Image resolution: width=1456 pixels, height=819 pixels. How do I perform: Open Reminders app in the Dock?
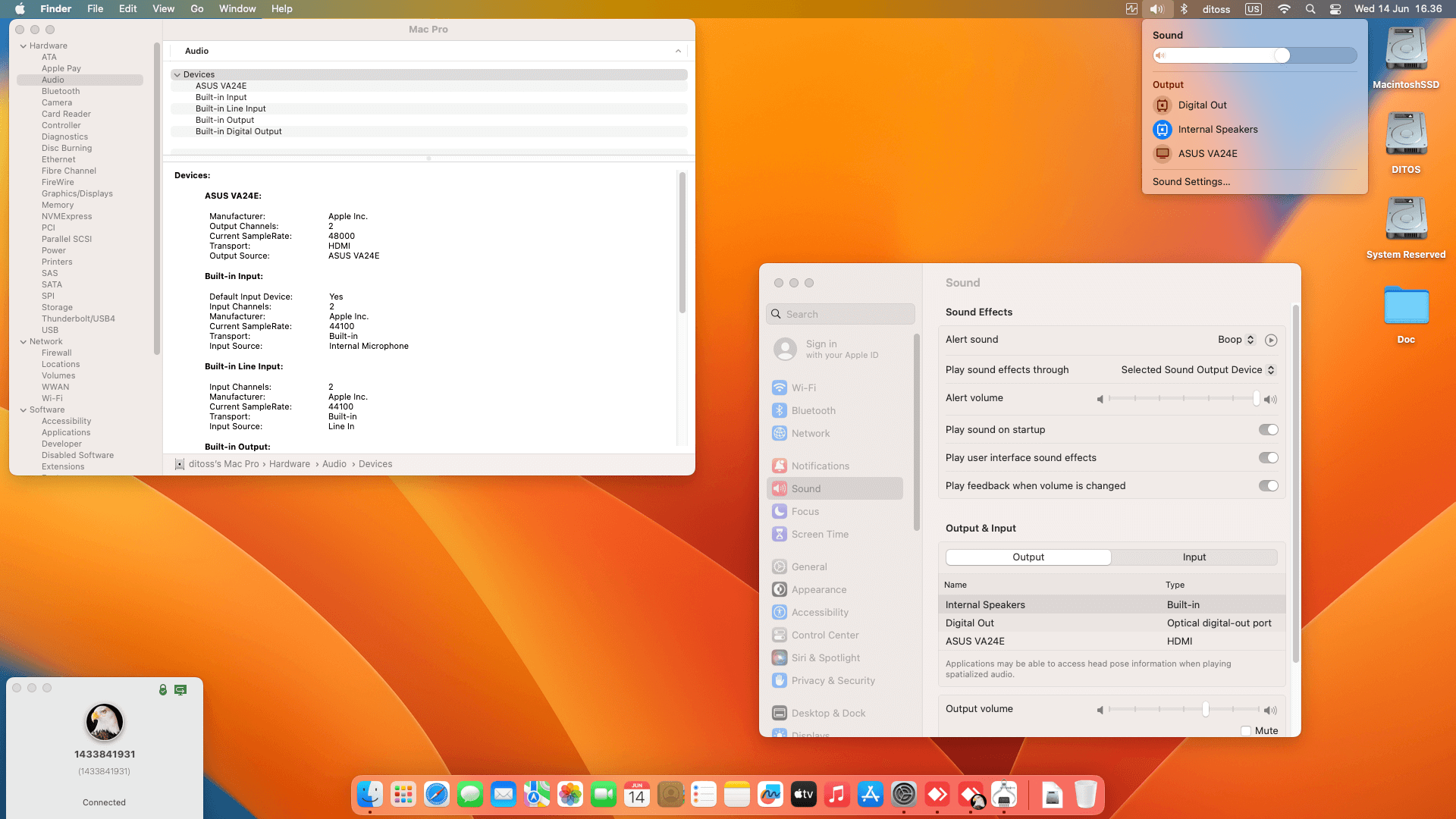pyautogui.click(x=704, y=794)
